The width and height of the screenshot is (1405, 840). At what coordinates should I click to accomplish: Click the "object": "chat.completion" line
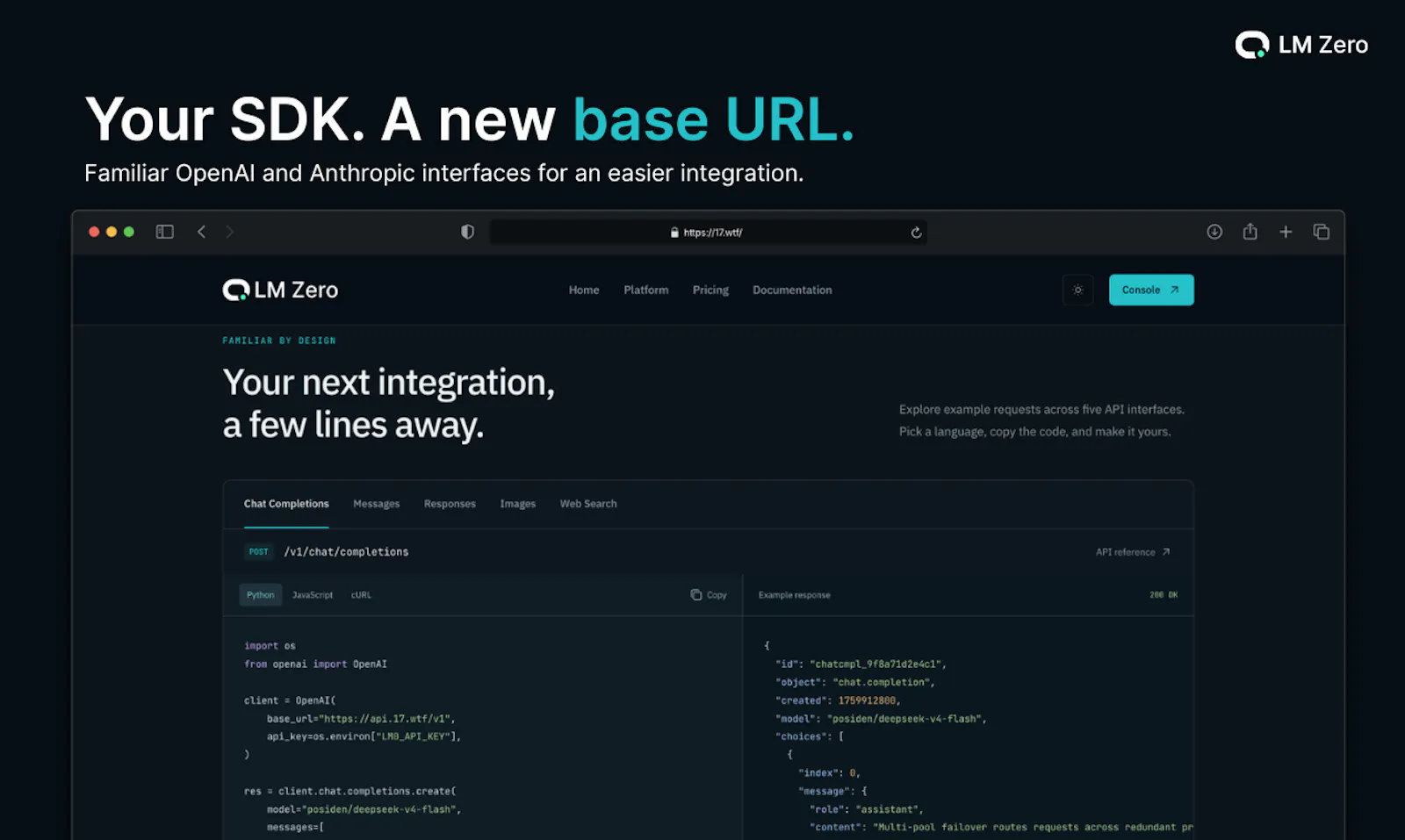[855, 682]
